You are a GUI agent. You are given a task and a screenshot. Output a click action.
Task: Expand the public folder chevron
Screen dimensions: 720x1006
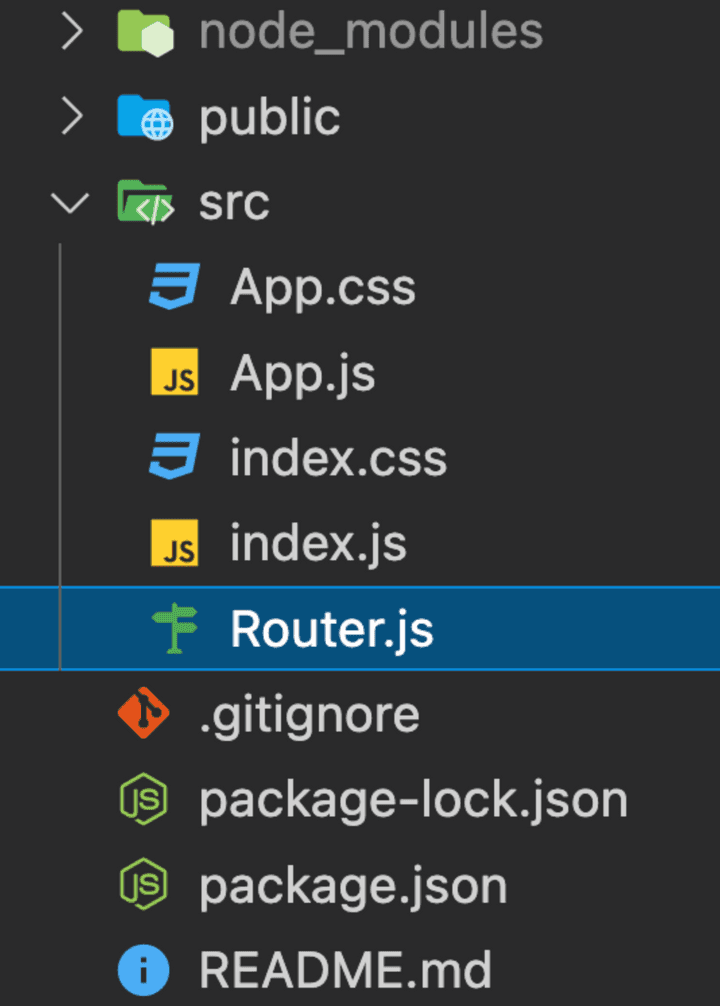71,118
